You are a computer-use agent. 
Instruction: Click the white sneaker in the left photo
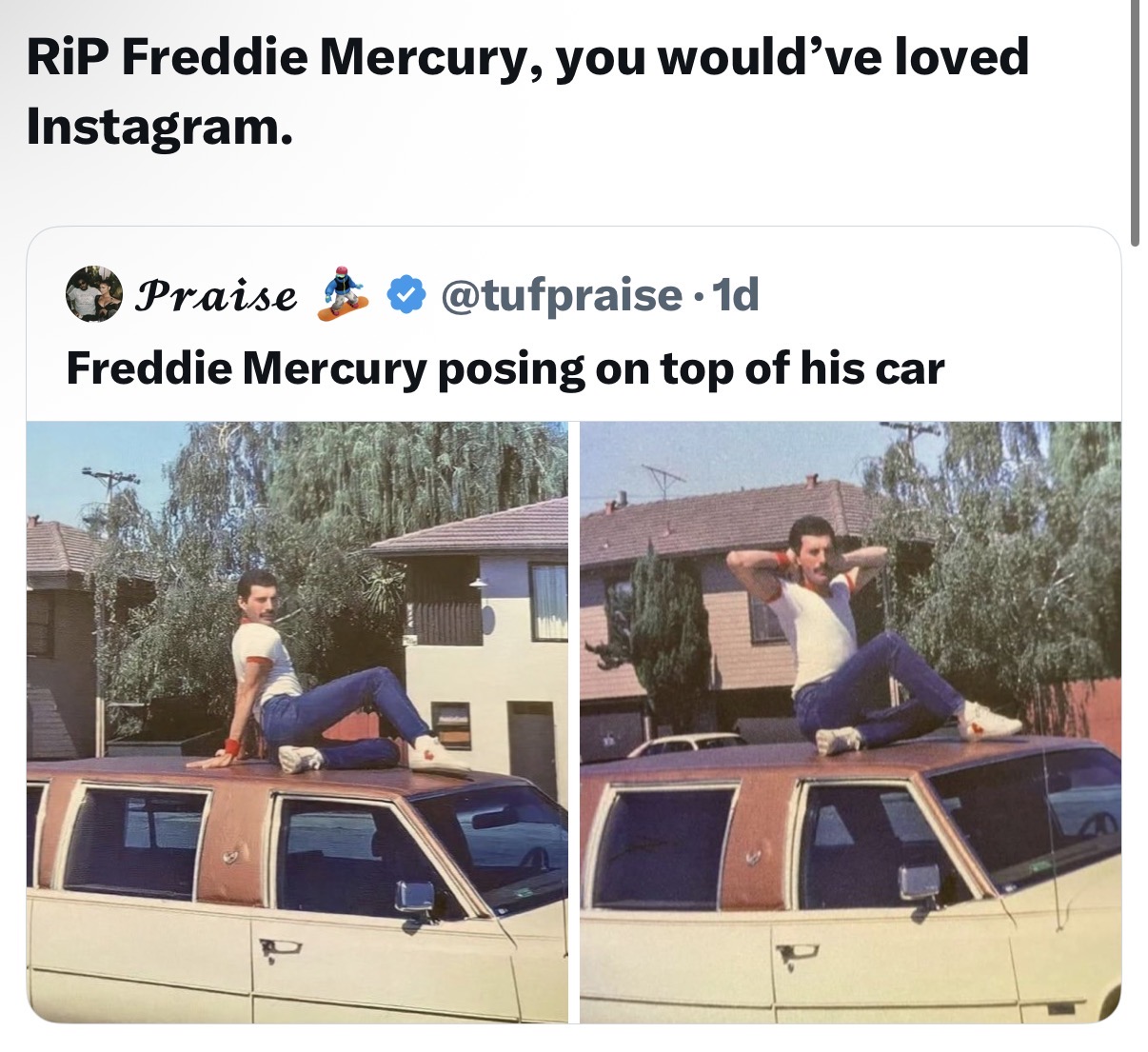[x=438, y=754]
